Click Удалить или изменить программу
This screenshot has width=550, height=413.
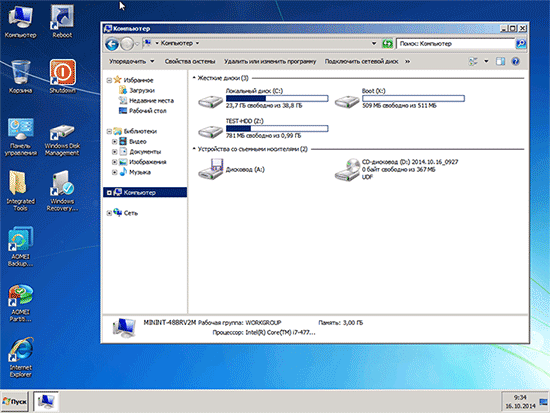[x=270, y=61]
